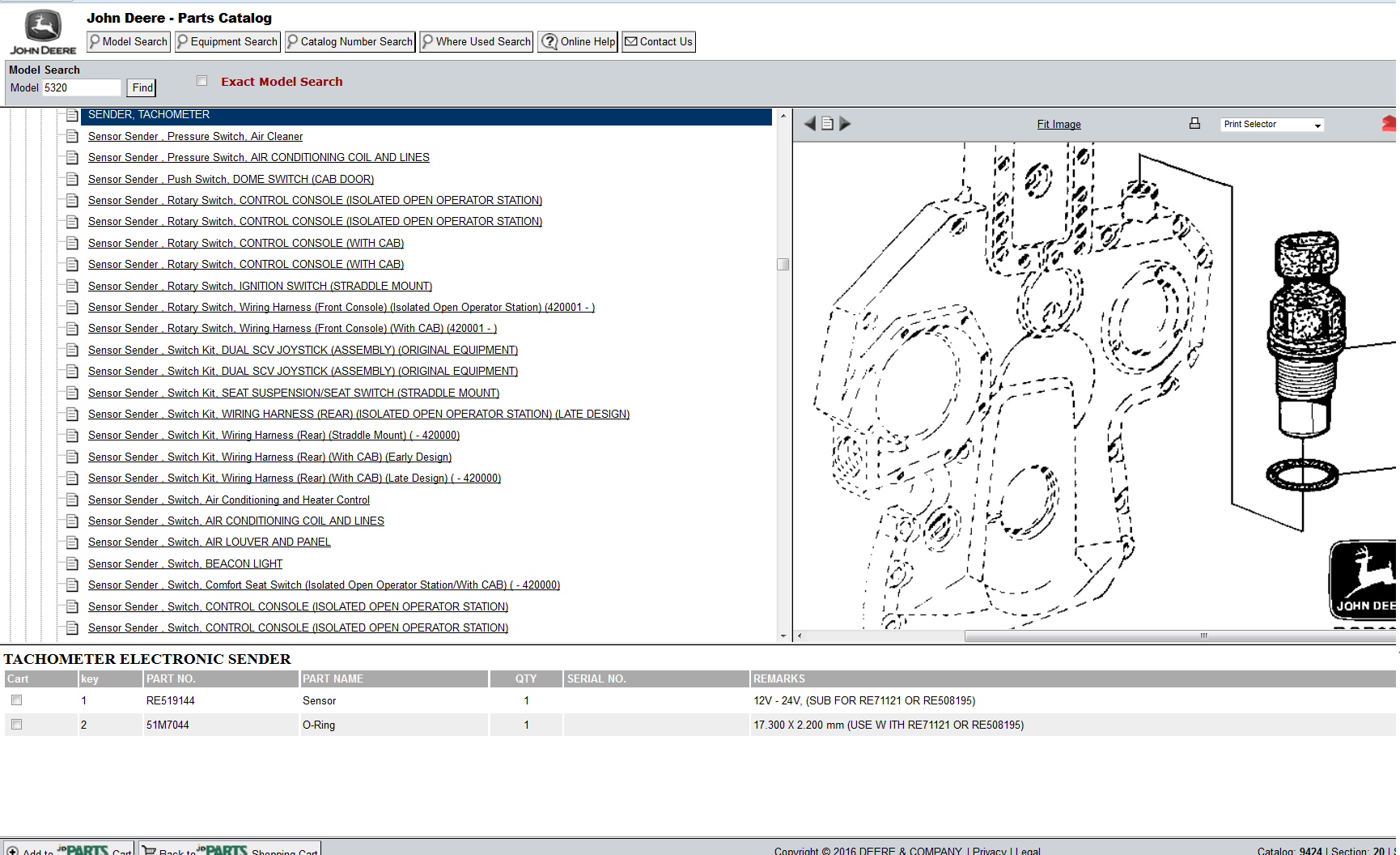
Task: Open the Where Used Search tool
Action: coord(477,42)
